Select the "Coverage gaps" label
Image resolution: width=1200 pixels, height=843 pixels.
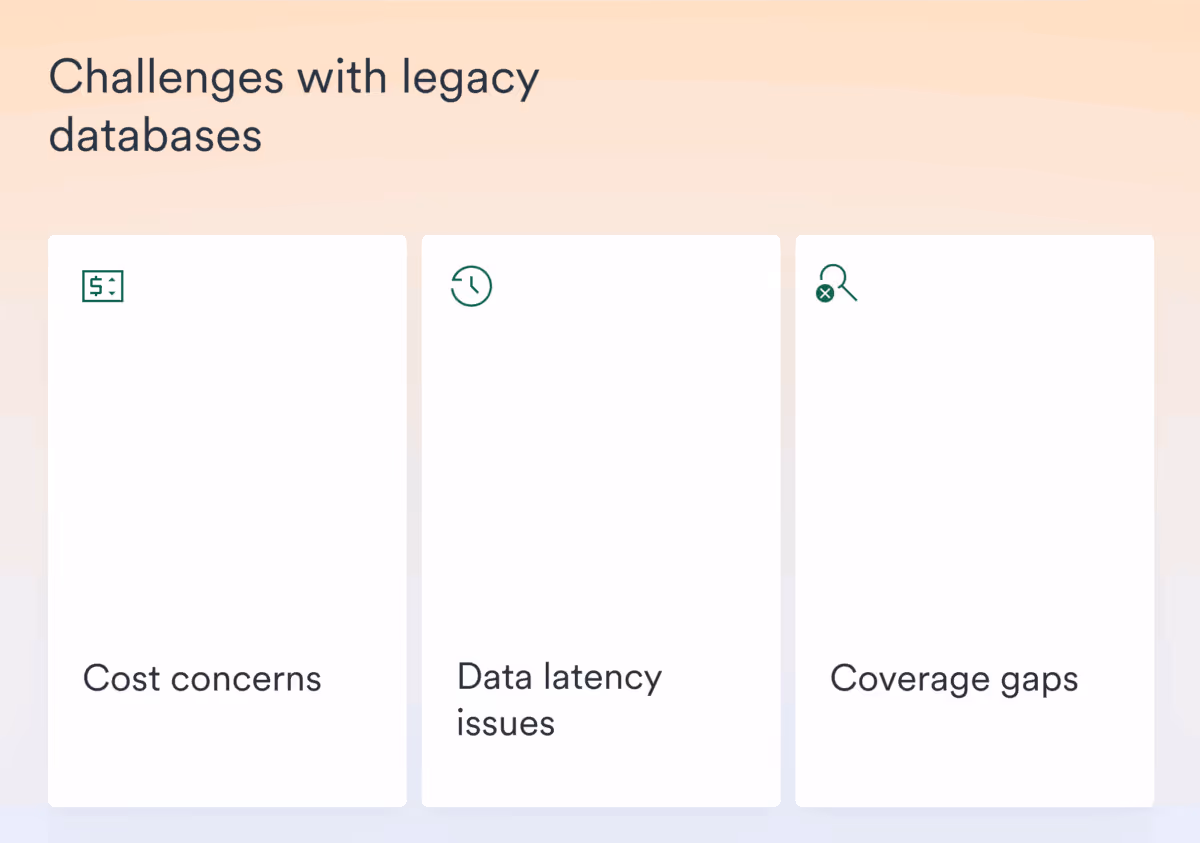pyautogui.click(x=954, y=680)
